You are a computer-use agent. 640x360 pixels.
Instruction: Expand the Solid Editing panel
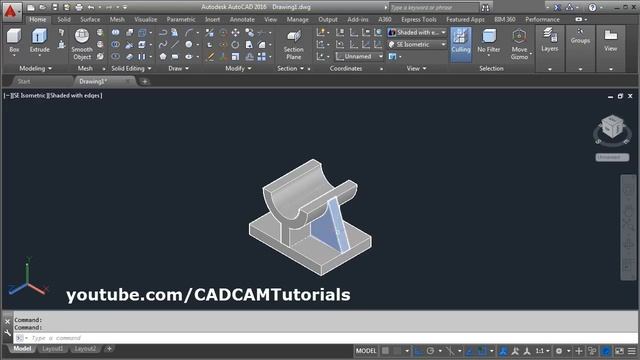pos(131,69)
